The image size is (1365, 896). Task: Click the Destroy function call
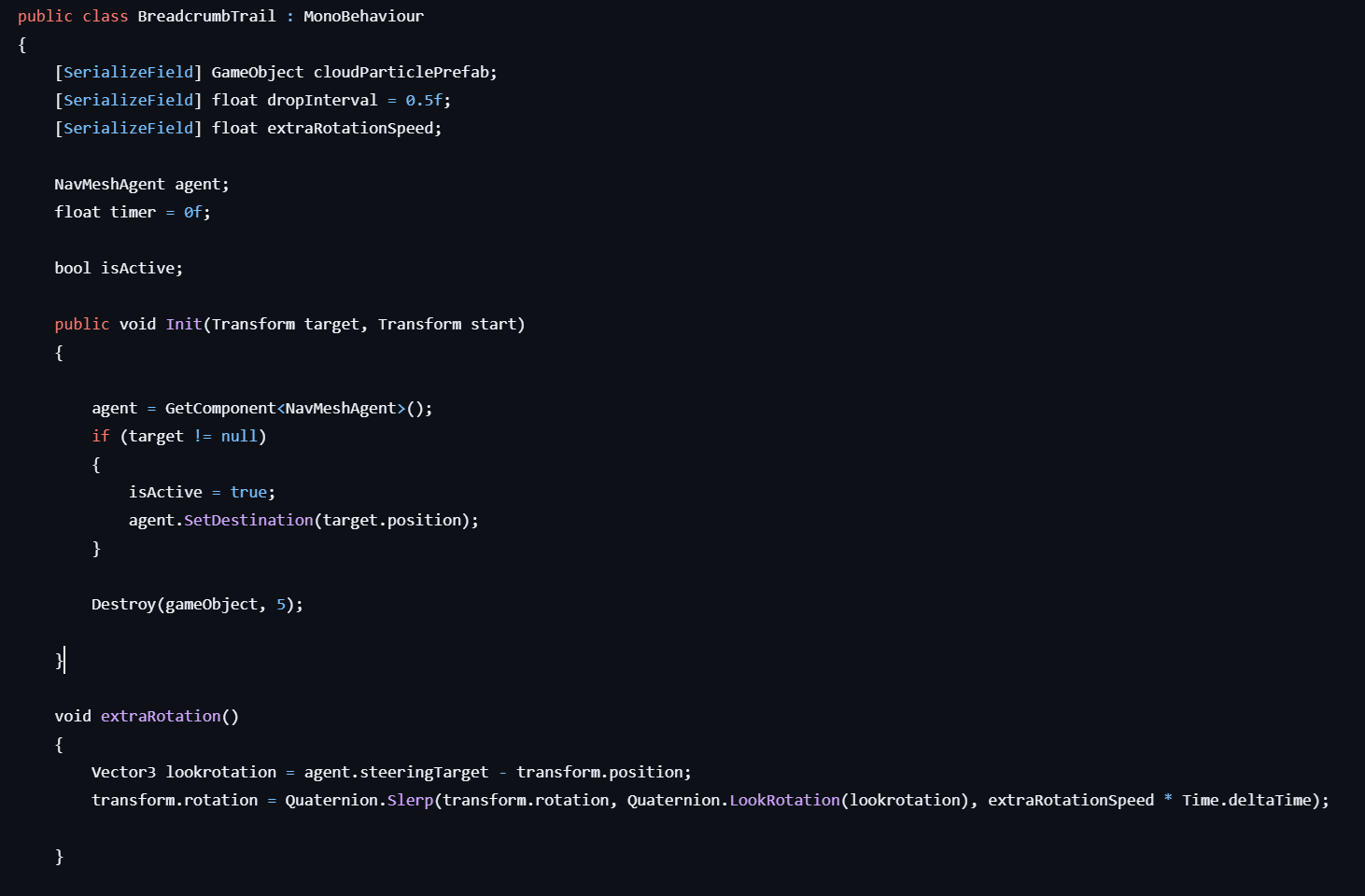pyautogui.click(x=123, y=604)
